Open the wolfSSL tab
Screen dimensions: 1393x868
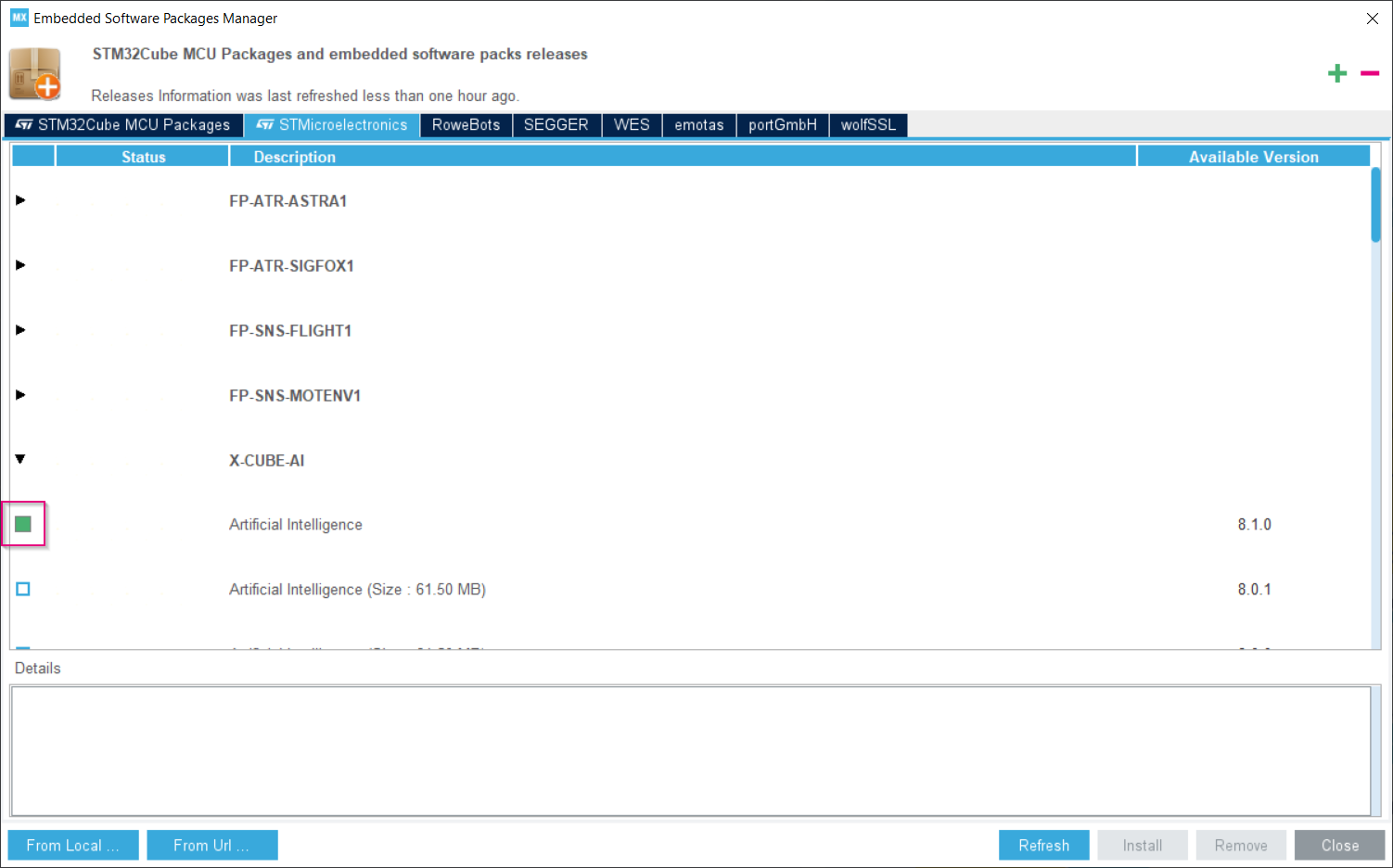pyautogui.click(x=868, y=124)
